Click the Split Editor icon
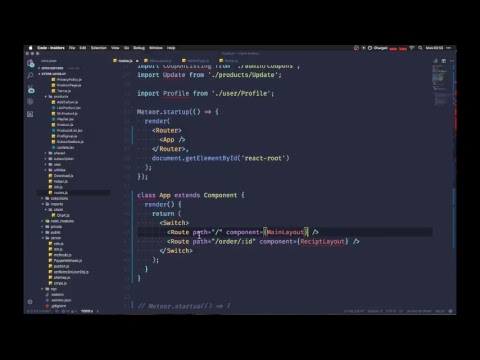480x360 pixels. [x=444, y=61]
